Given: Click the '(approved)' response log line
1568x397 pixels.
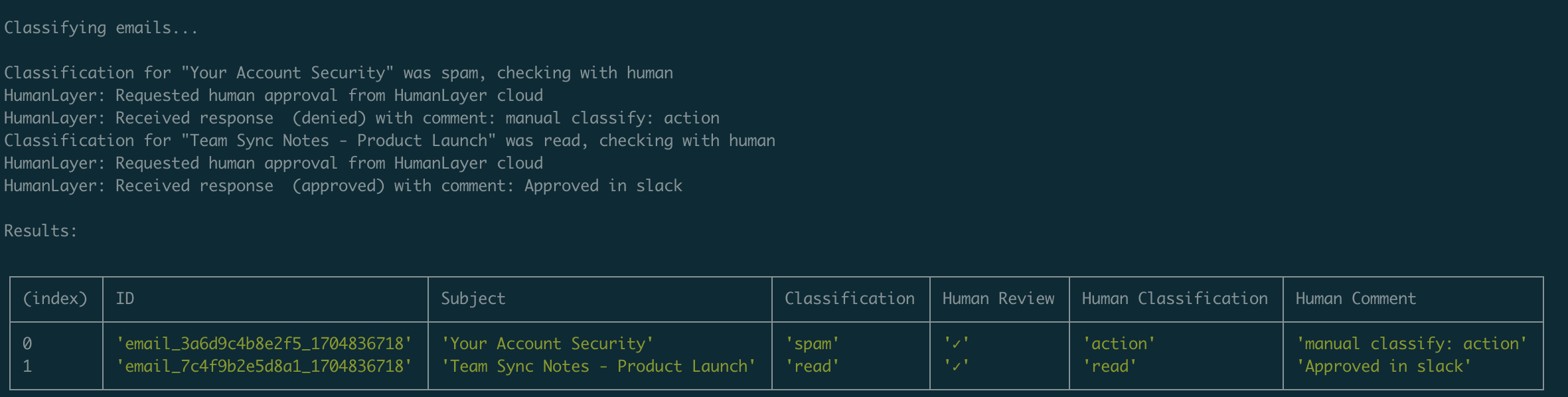Looking at the screenshot, I should click(343, 186).
